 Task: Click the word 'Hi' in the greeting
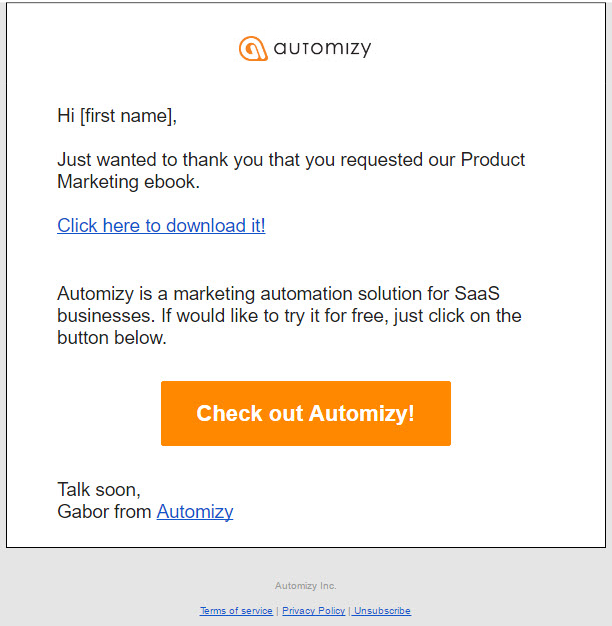[x=66, y=116]
